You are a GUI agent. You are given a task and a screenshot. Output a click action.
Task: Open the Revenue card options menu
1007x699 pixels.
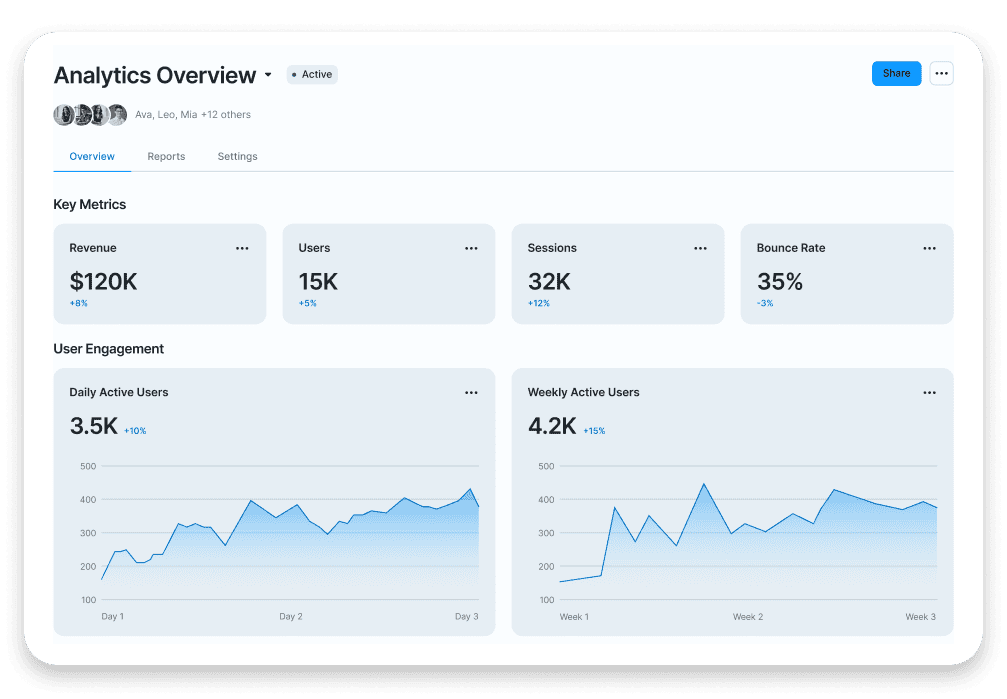pos(242,248)
